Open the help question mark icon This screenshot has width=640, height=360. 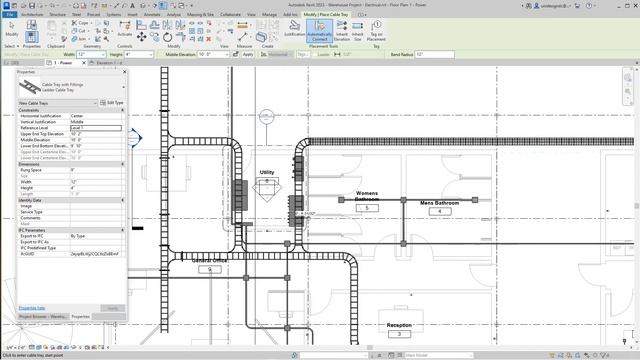589,6
